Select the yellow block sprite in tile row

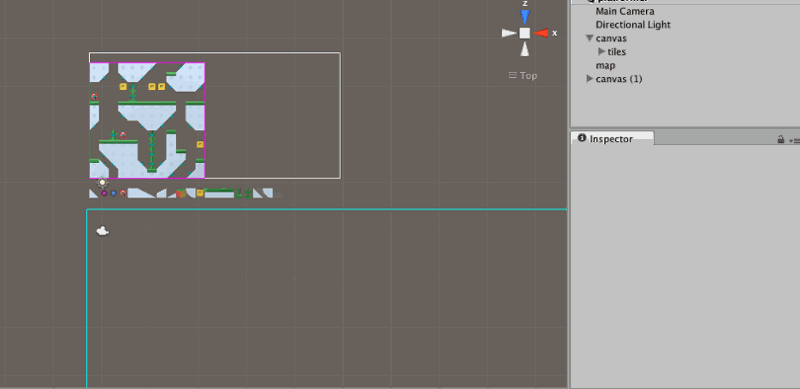(x=200, y=193)
